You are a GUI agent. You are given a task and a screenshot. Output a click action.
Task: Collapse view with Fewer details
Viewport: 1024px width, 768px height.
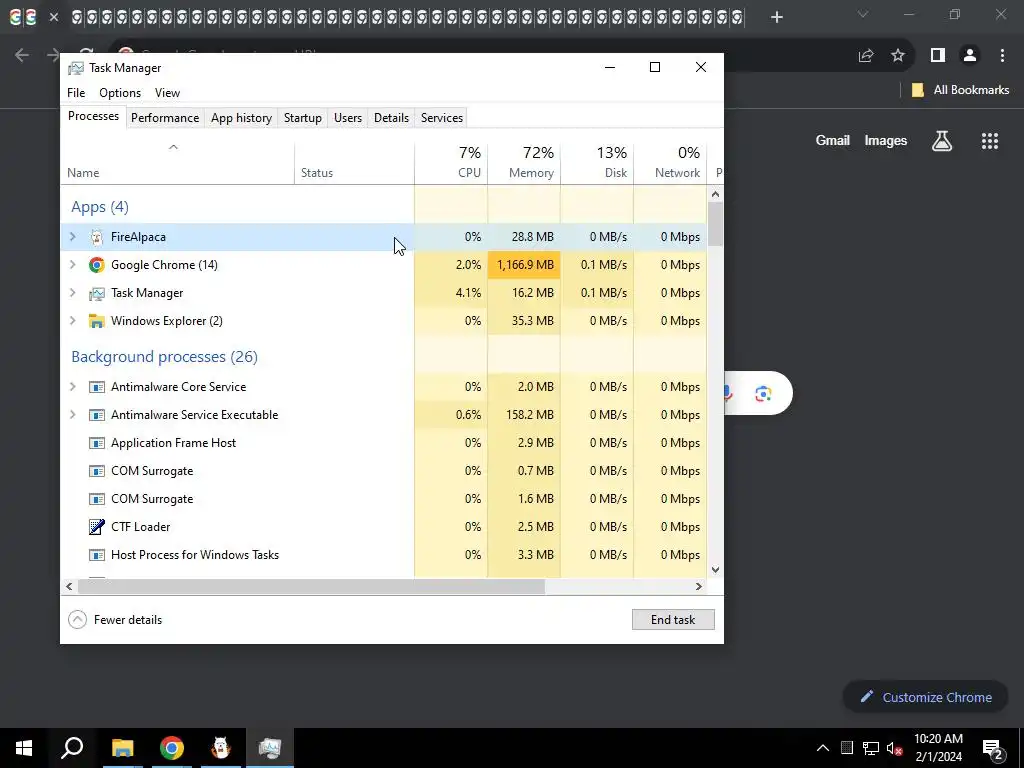tap(115, 620)
